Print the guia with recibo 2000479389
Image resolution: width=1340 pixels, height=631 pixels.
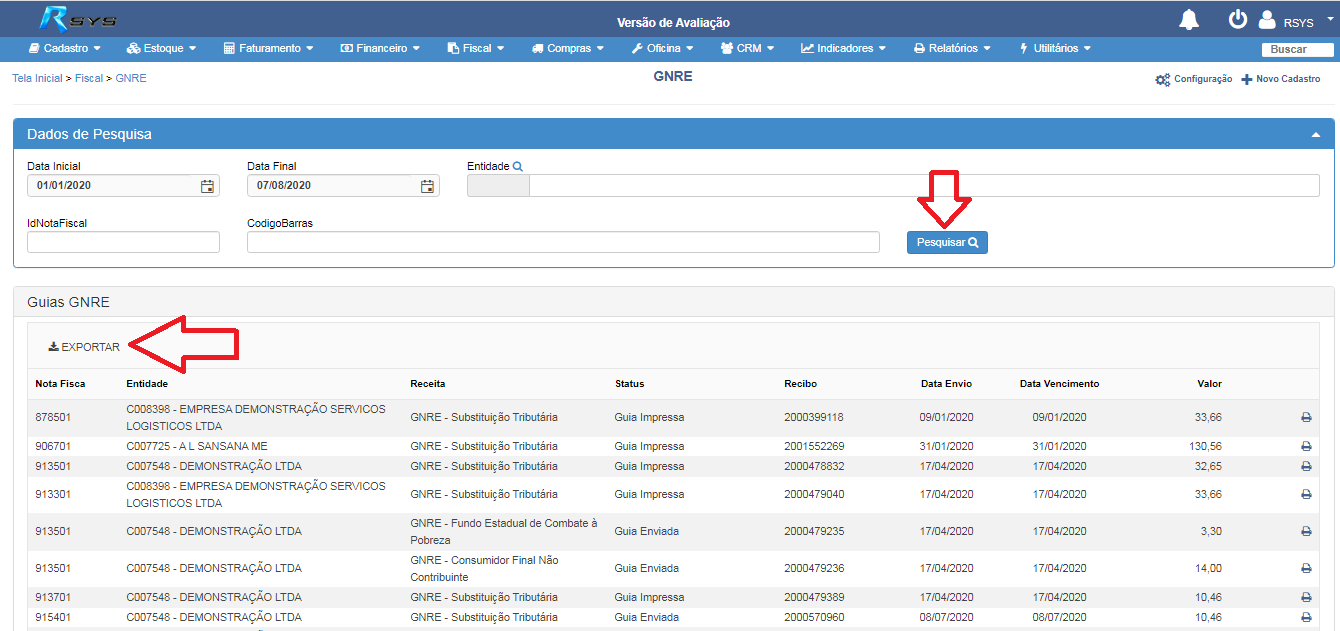coord(1306,597)
